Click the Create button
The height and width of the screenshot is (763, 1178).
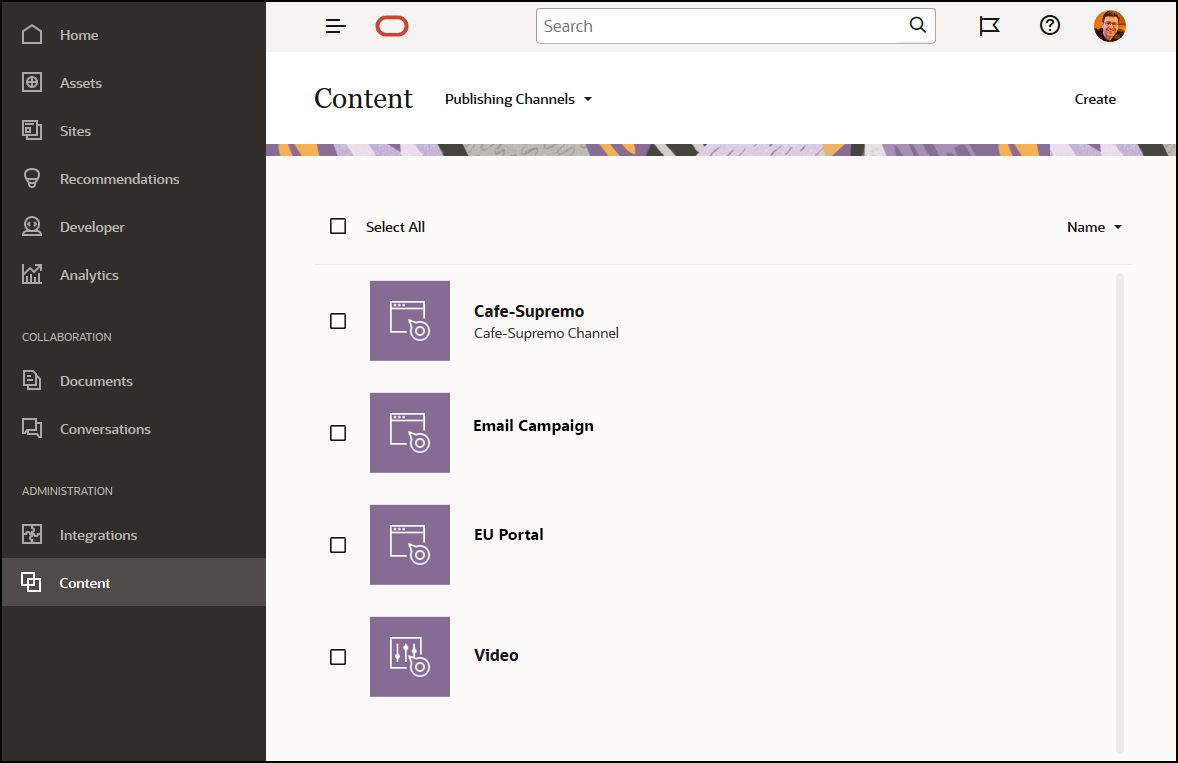point(1095,99)
